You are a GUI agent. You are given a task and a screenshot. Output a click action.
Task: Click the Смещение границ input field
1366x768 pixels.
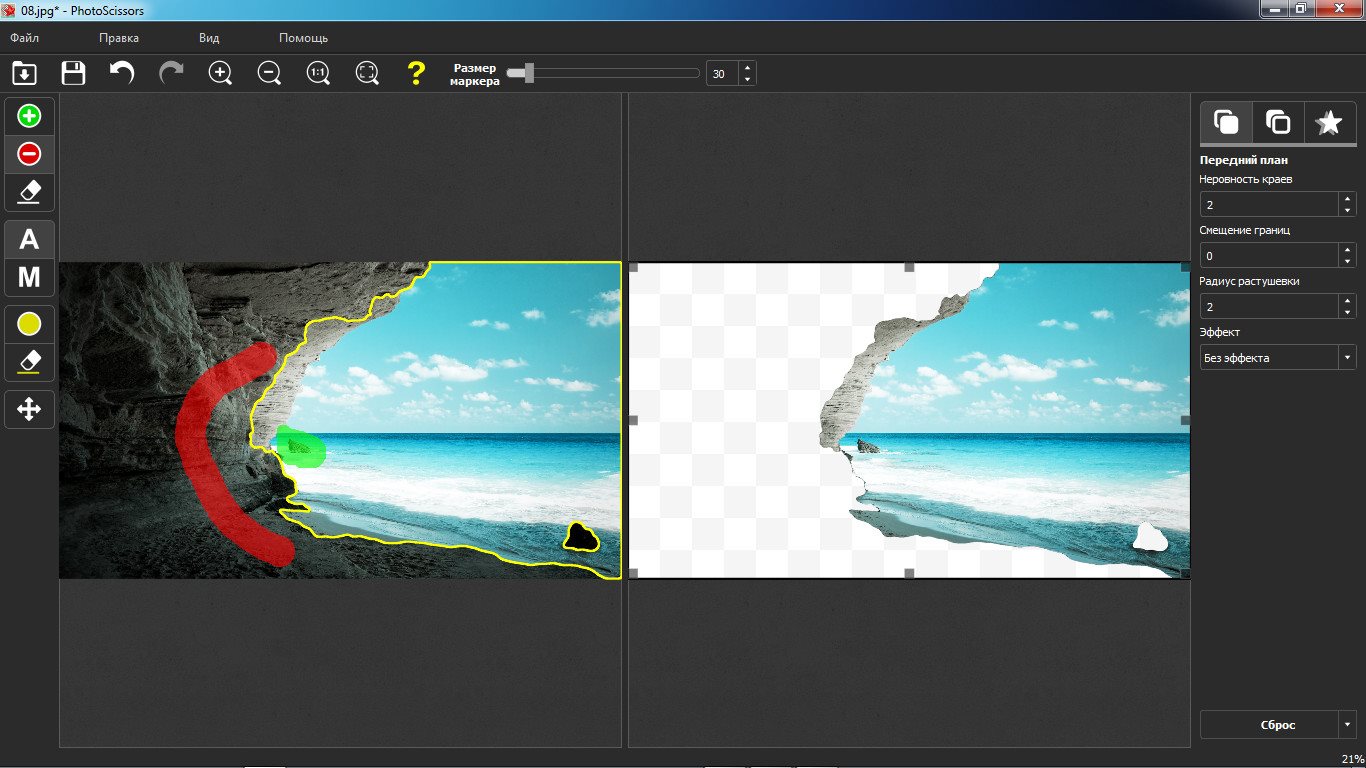1269,255
